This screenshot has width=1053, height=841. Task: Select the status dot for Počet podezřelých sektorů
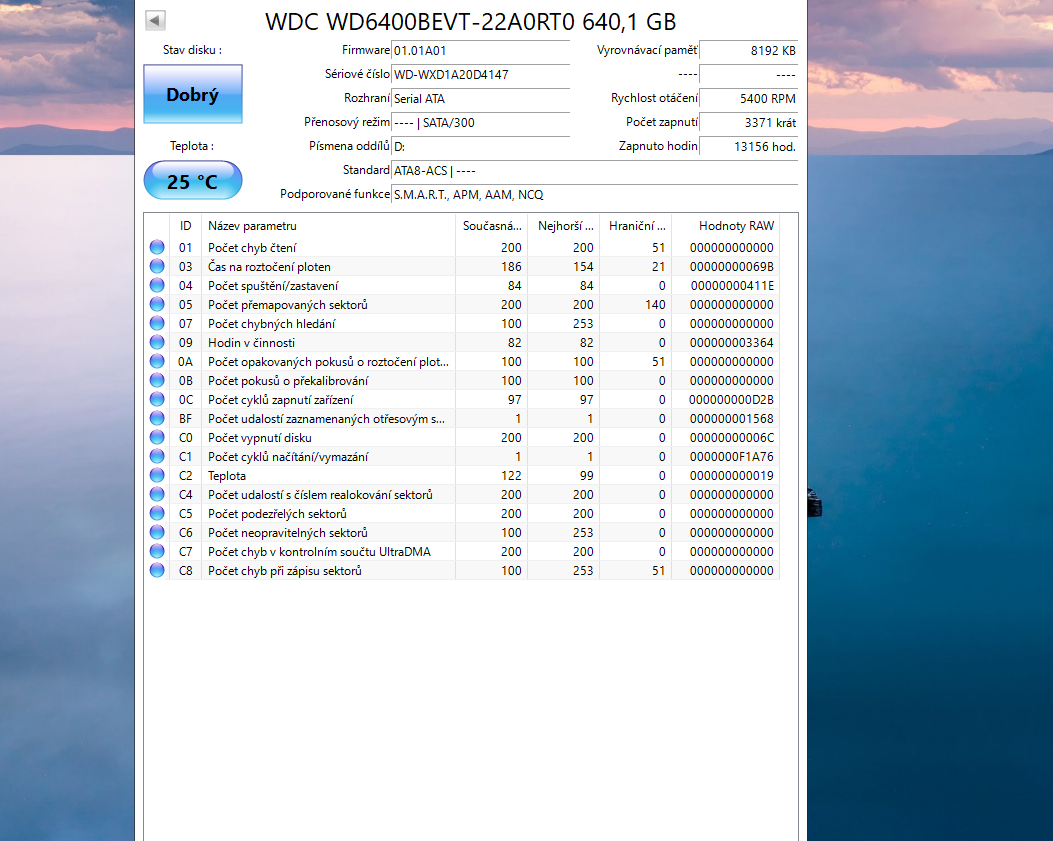(x=157, y=513)
